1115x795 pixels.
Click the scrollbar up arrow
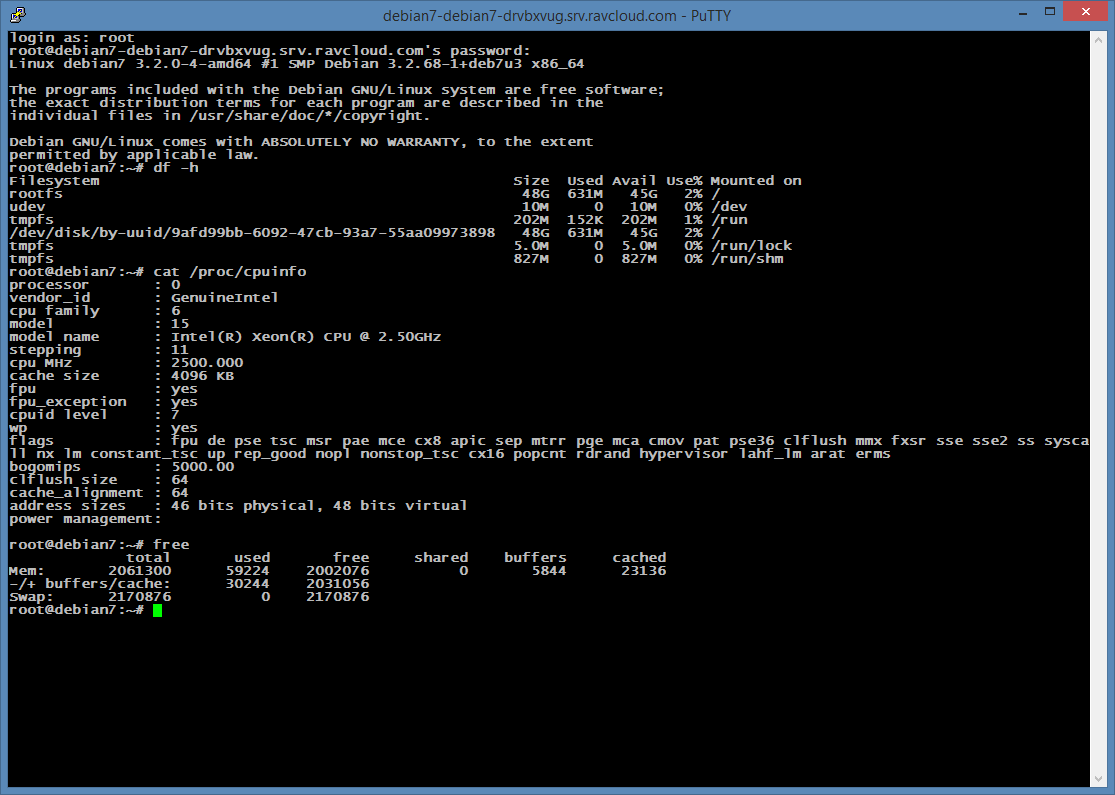(x=1098, y=41)
